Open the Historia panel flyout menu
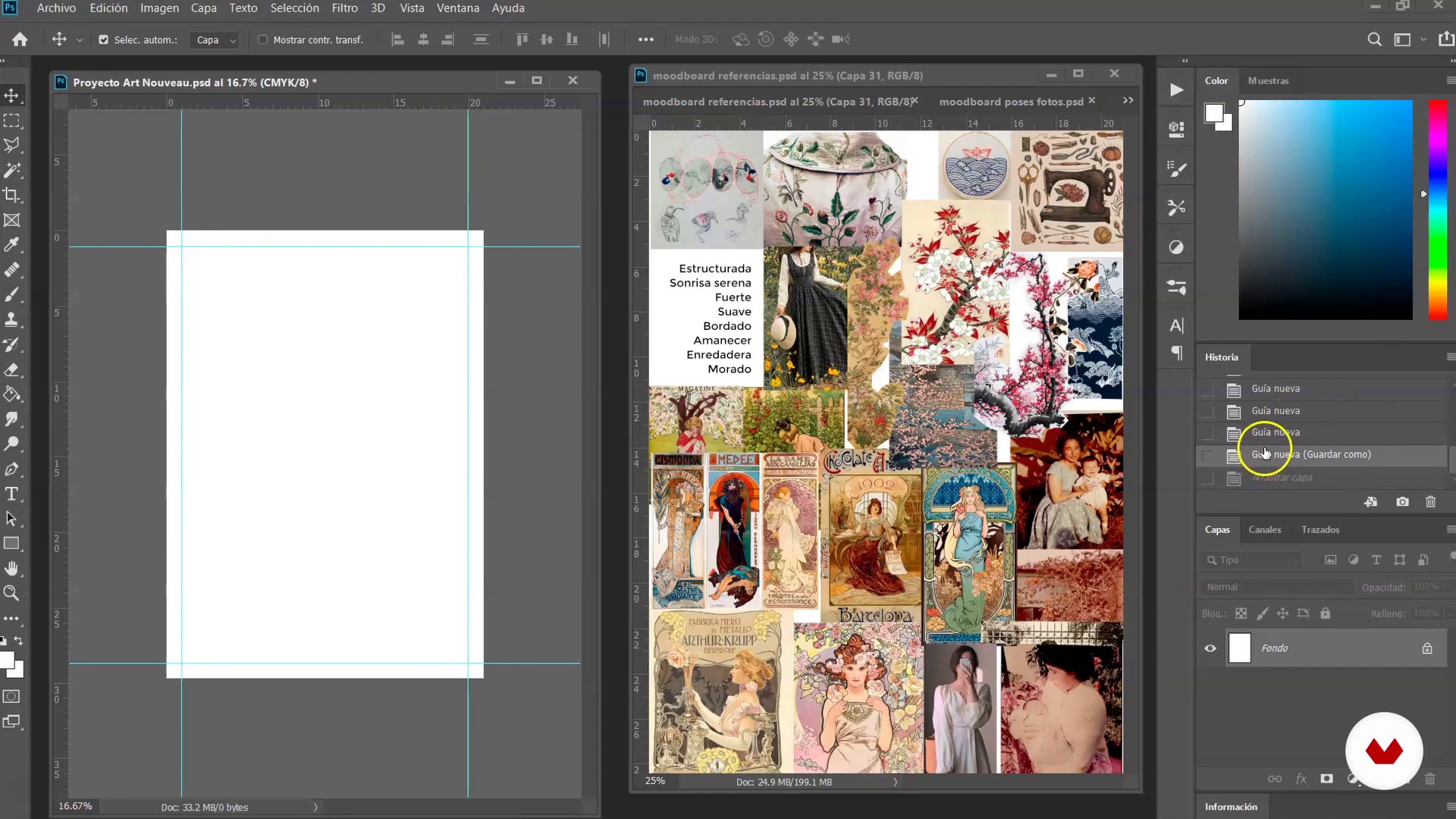 pos(1449,357)
